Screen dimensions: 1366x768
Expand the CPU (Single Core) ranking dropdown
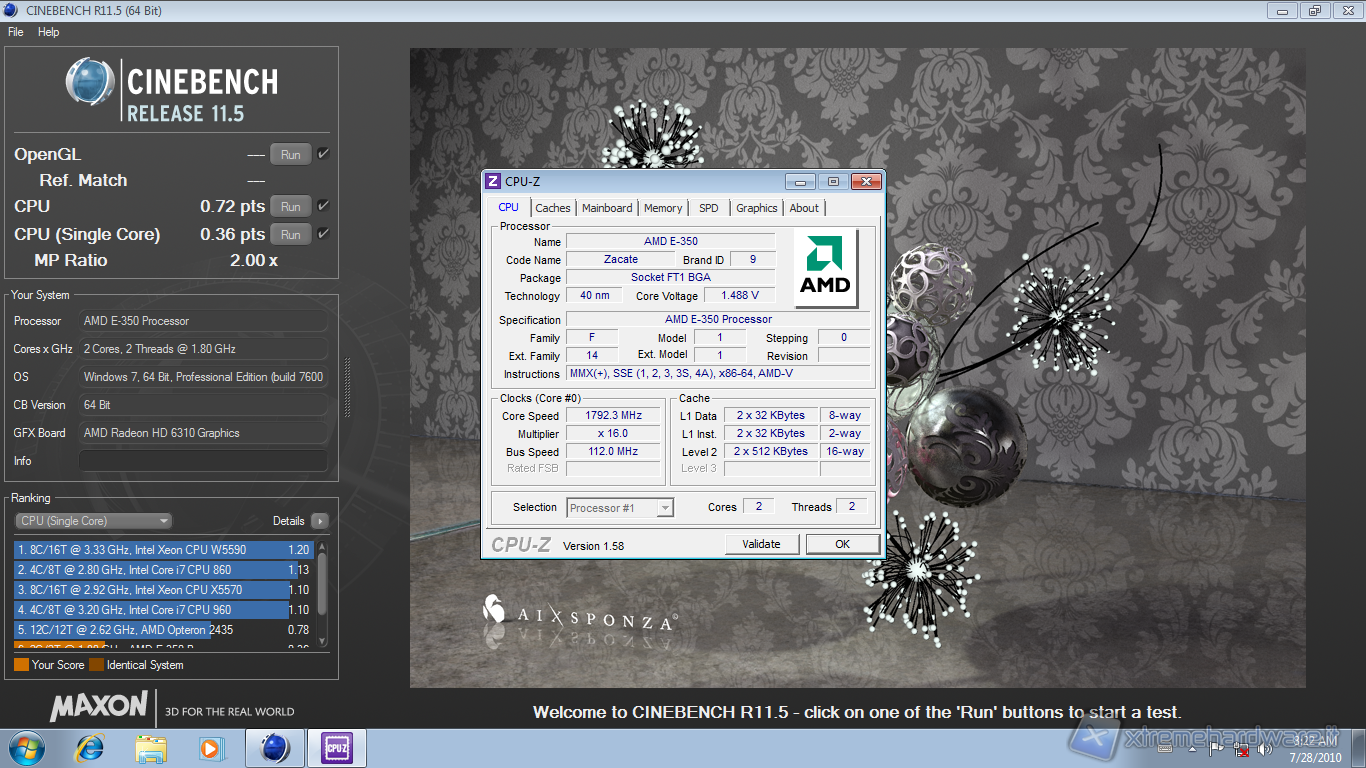pos(94,521)
